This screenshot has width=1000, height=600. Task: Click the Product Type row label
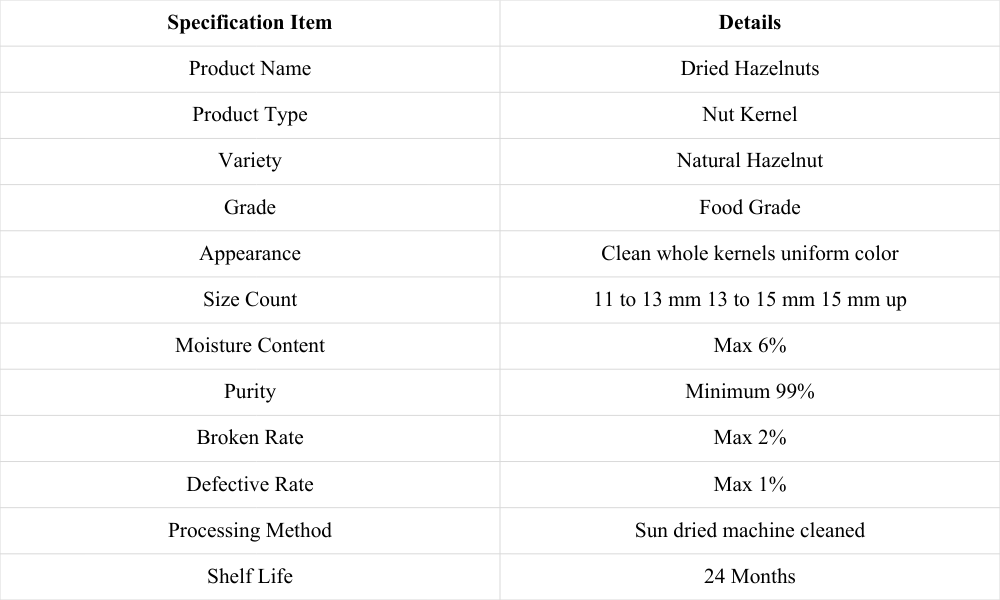[249, 115]
